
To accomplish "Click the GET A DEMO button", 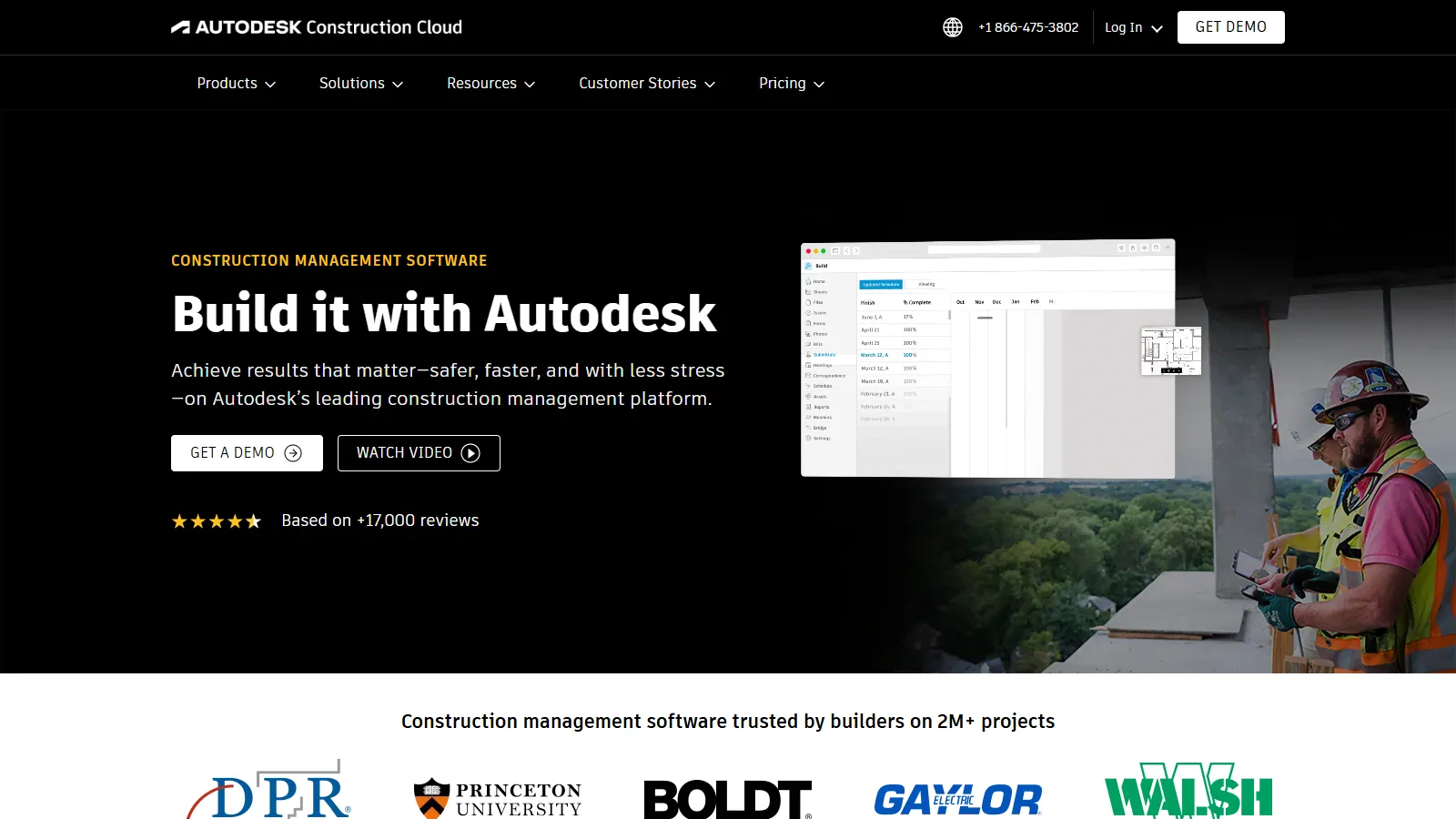I will 247,452.
